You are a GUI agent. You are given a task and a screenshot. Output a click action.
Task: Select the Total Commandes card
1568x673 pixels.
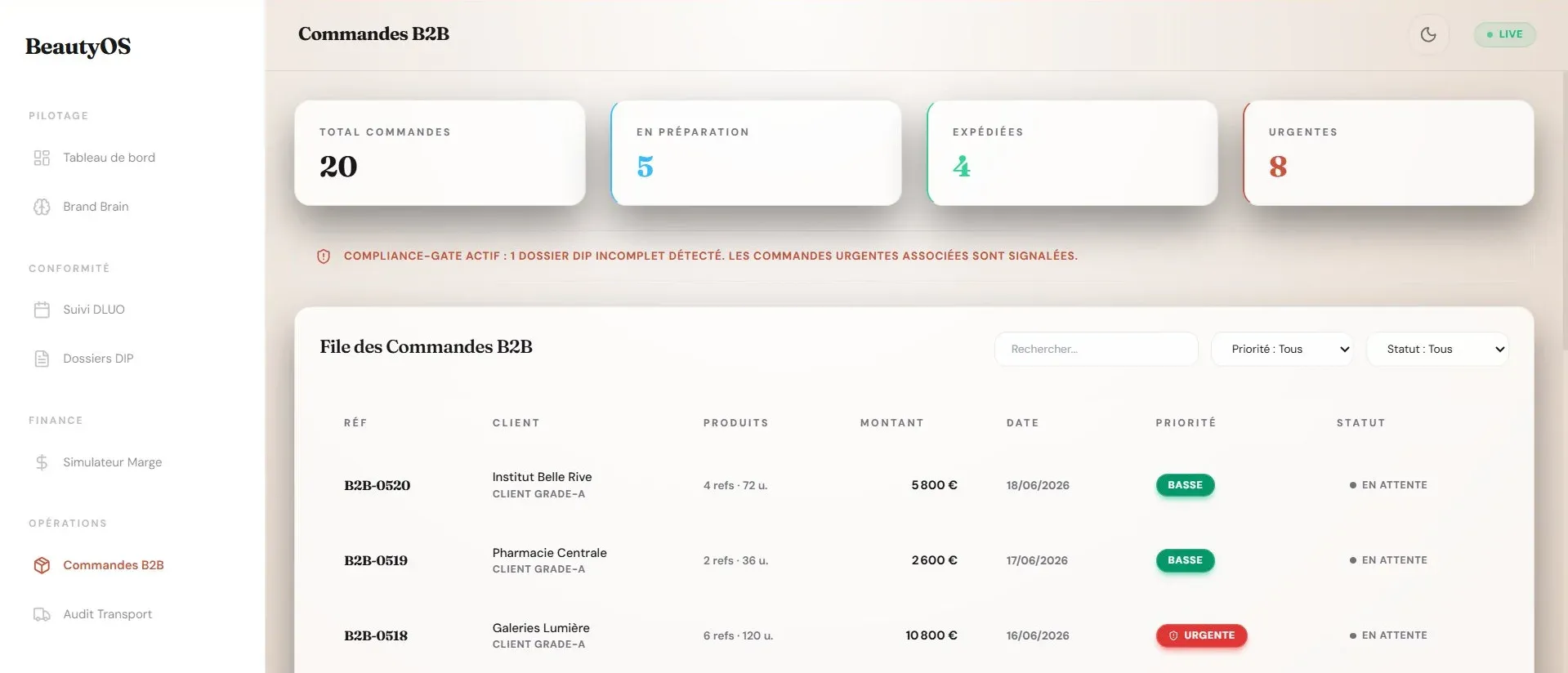pyautogui.click(x=440, y=153)
